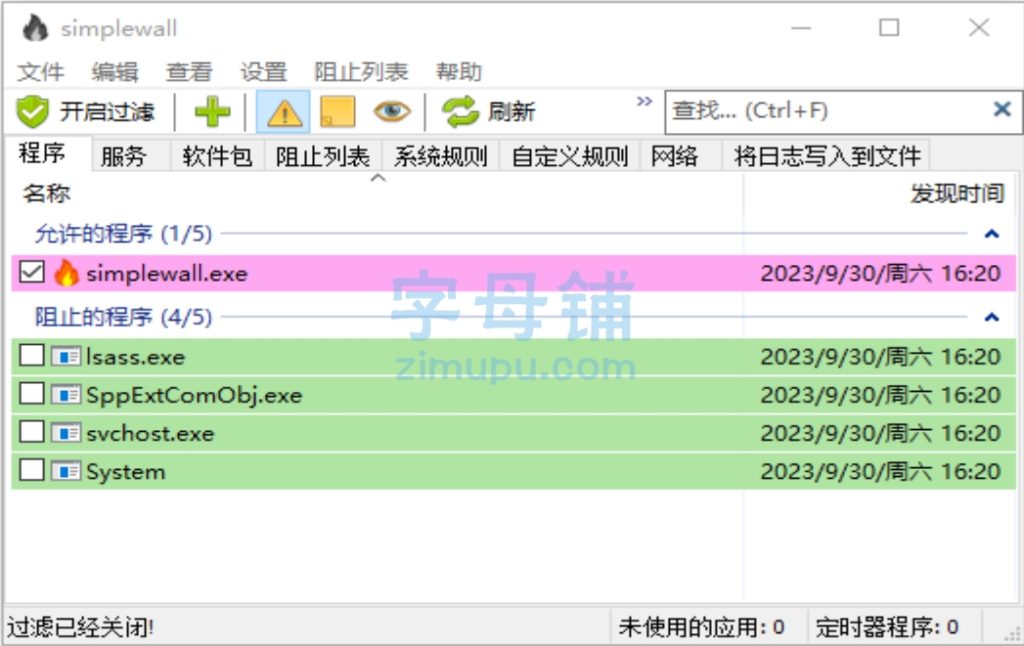Click the 开启过滤 shield button

[86, 112]
